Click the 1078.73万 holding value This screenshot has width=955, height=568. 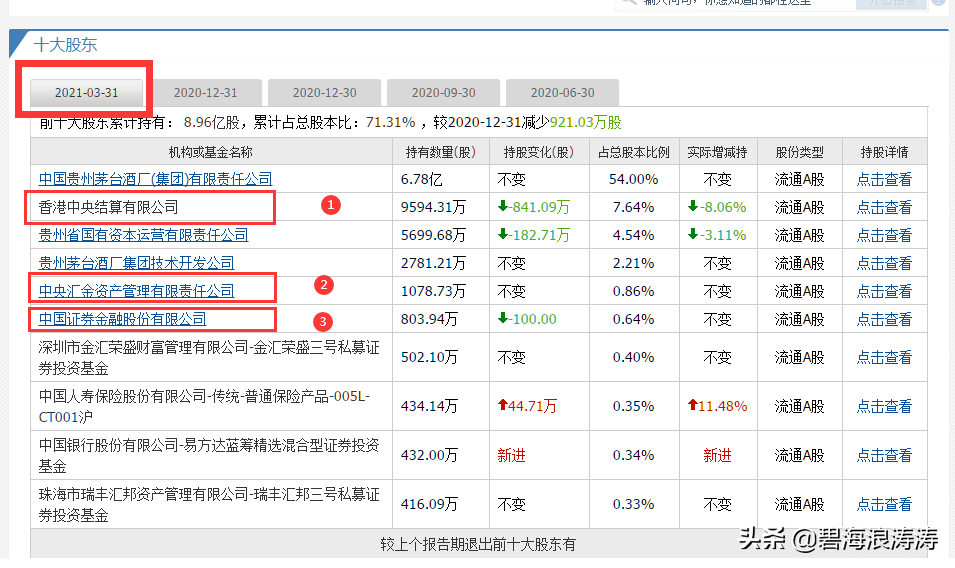pos(433,291)
